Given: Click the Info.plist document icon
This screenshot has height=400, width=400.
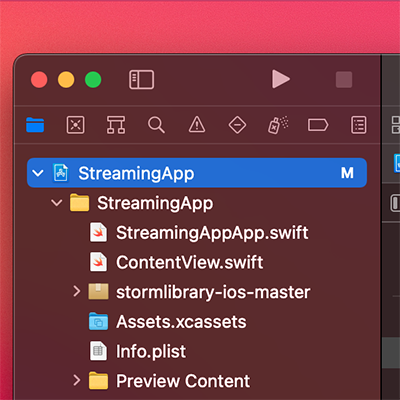Looking at the screenshot, I should point(98,351).
